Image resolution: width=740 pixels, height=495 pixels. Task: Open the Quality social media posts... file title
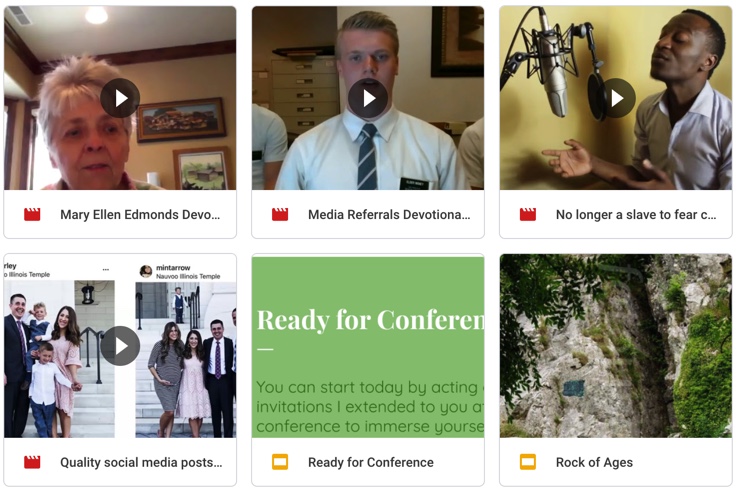click(x=141, y=462)
